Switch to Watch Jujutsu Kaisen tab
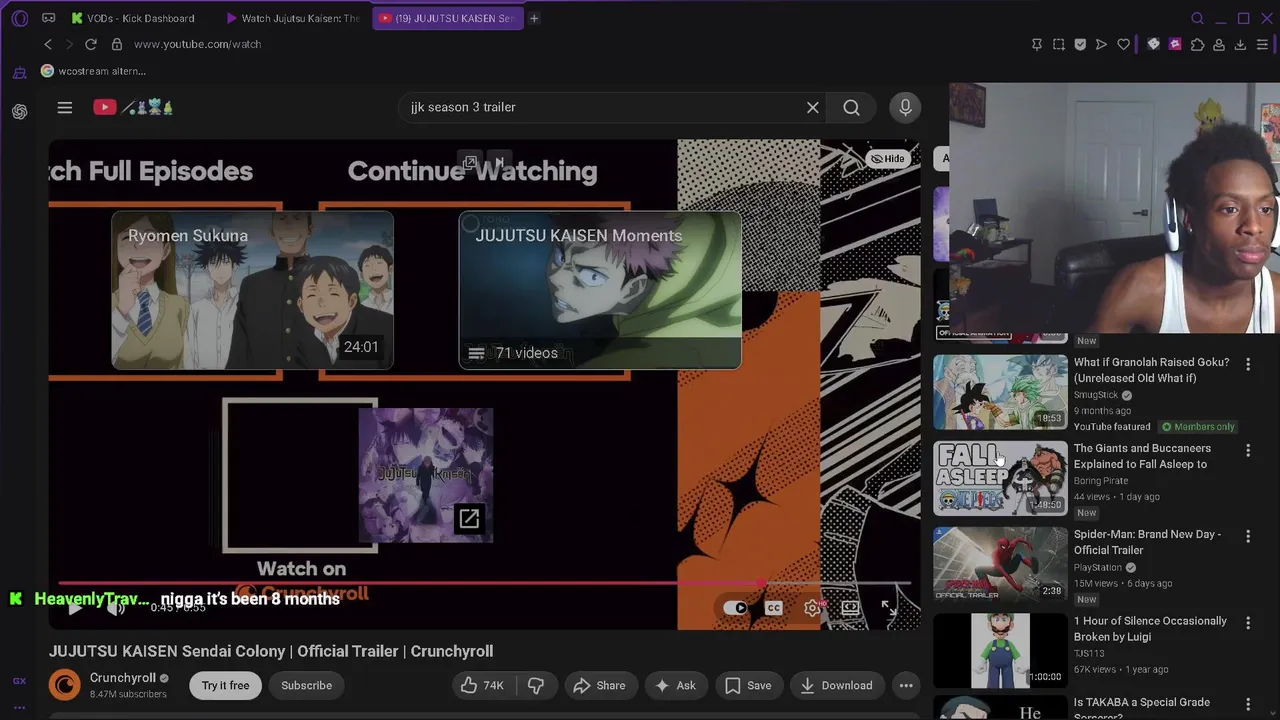The height and width of the screenshot is (720, 1280). coord(294,18)
